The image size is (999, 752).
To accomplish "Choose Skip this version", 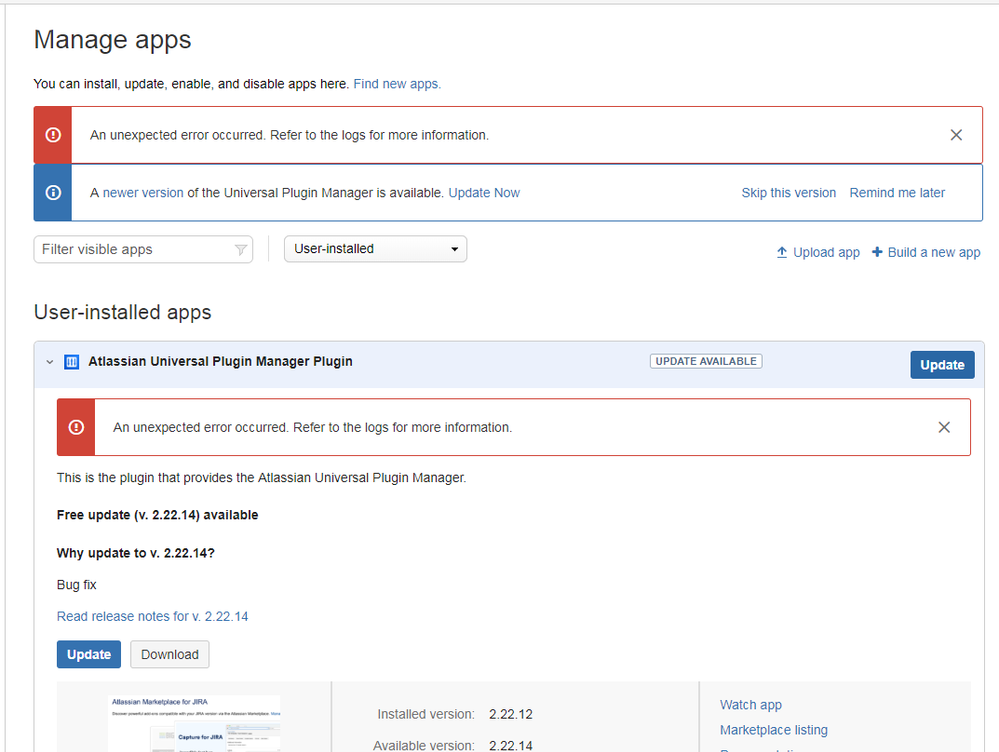I will pyautogui.click(x=788, y=192).
